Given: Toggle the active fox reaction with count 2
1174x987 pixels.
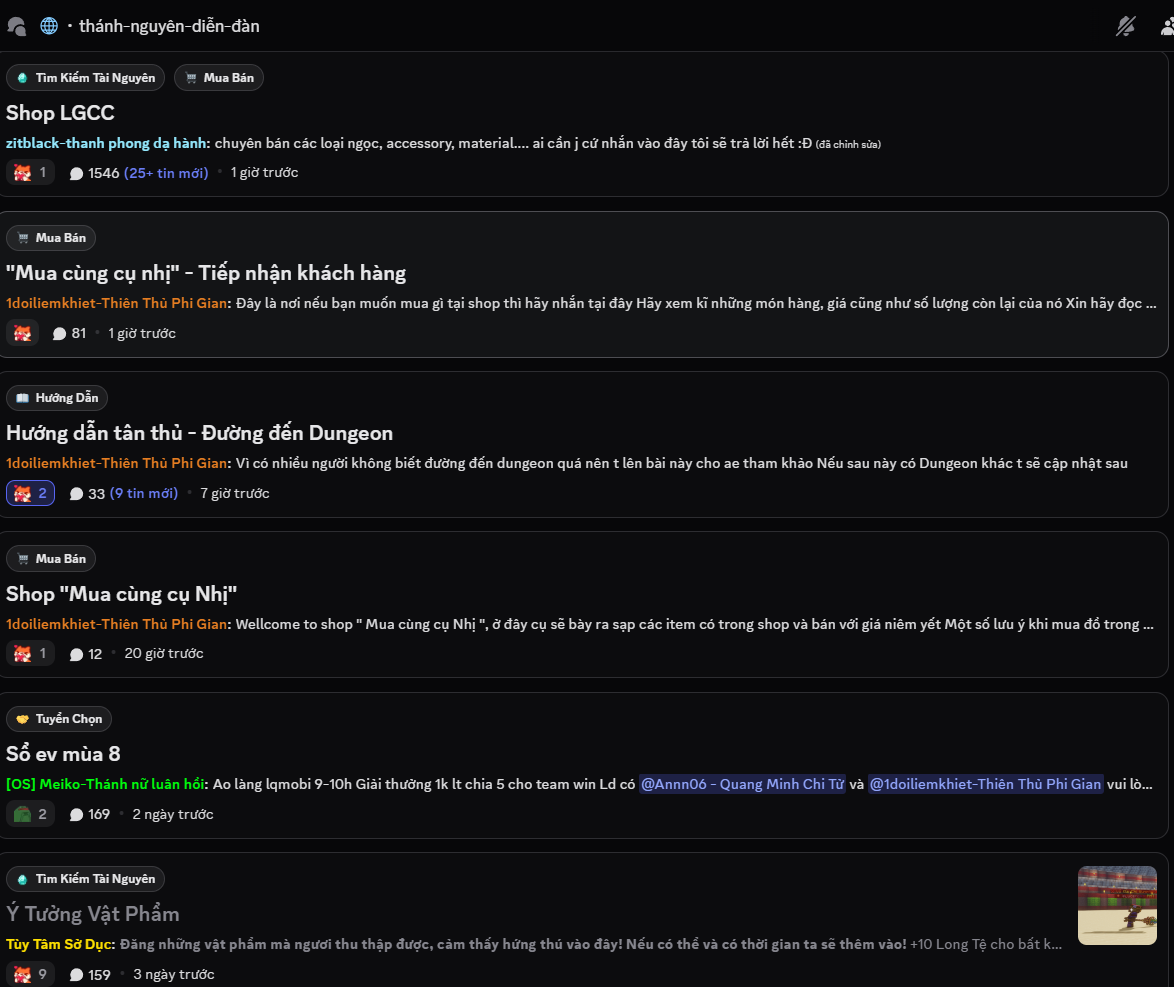Looking at the screenshot, I should tap(30, 494).
